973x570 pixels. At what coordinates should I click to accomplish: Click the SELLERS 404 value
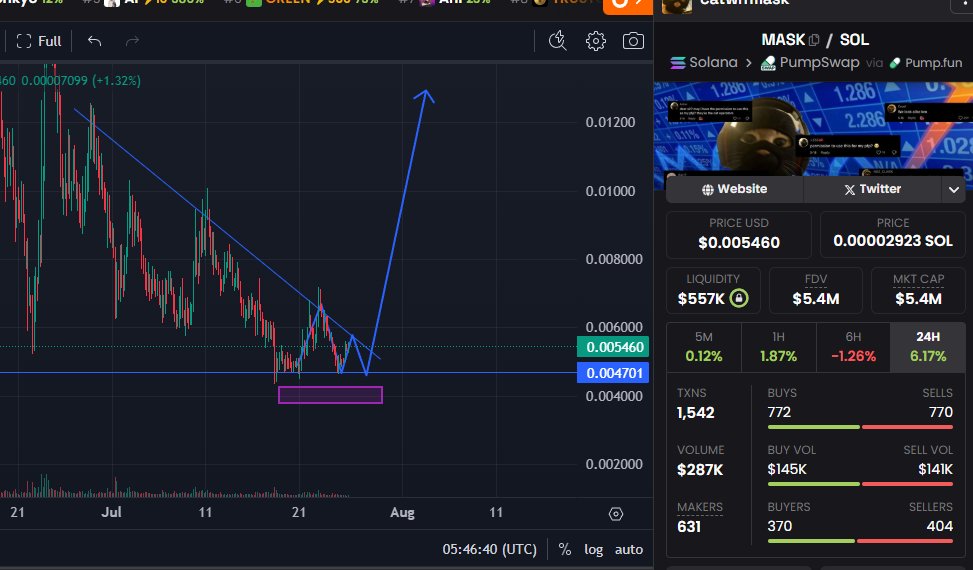click(939, 527)
